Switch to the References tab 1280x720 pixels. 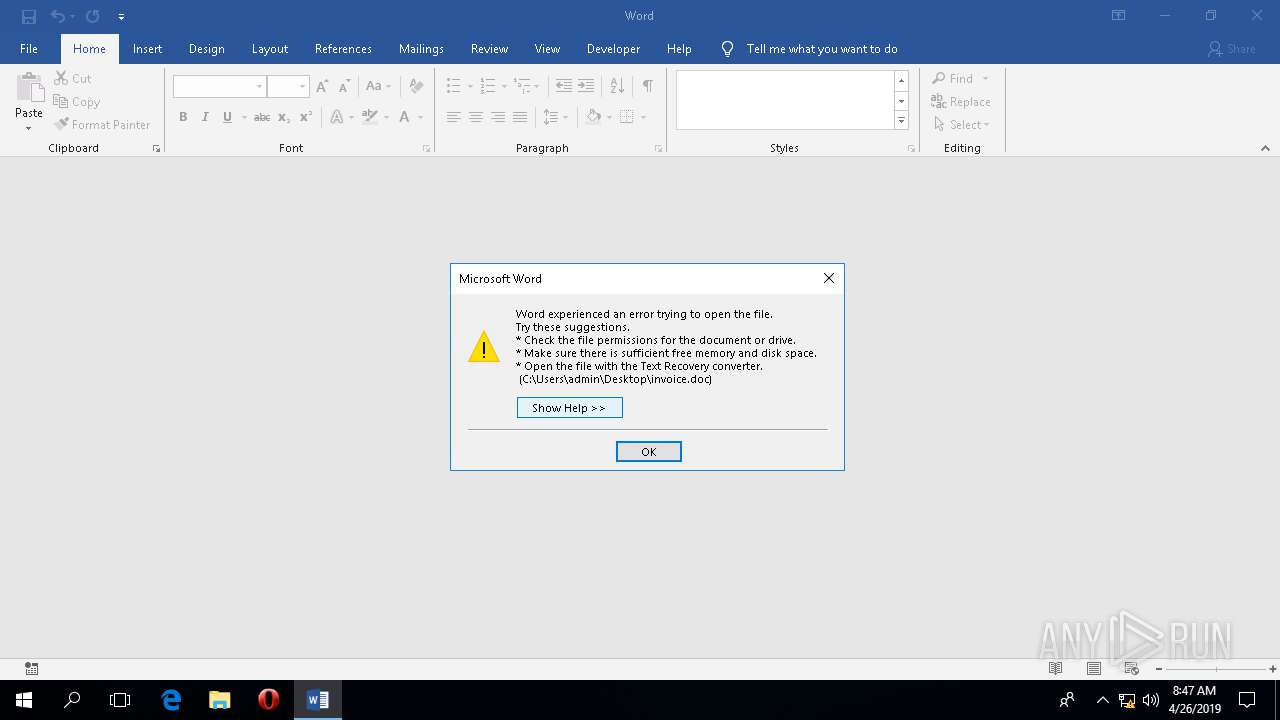click(x=343, y=49)
